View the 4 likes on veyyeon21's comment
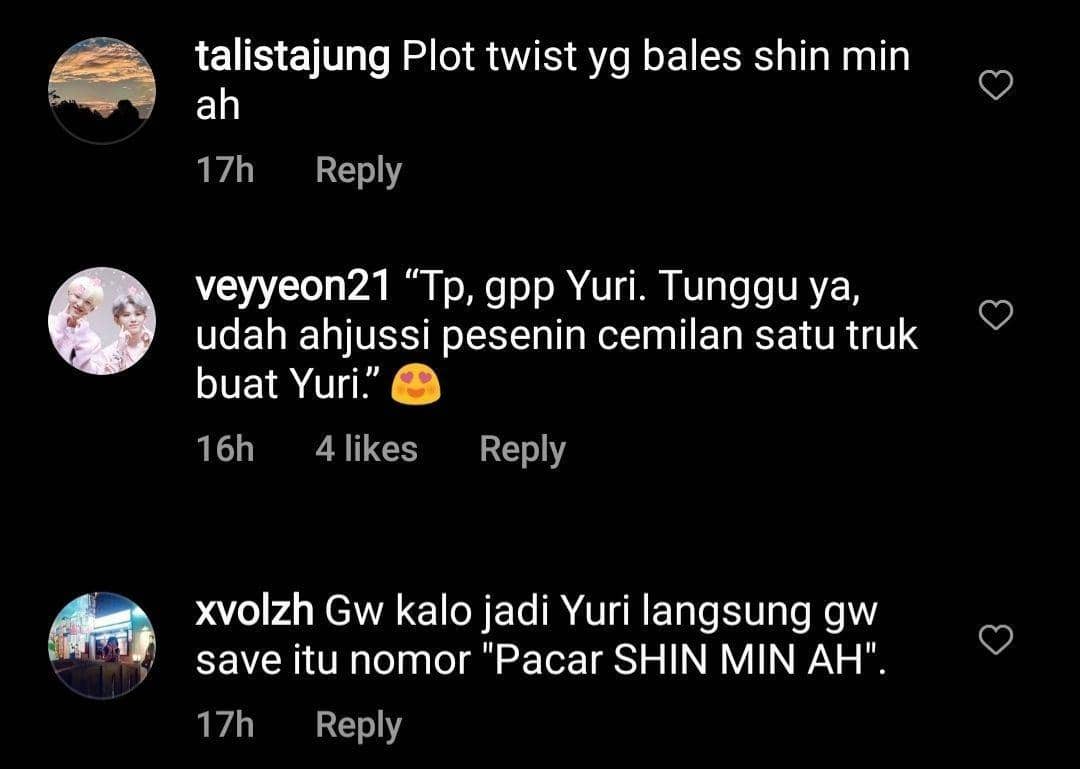 tap(366, 449)
